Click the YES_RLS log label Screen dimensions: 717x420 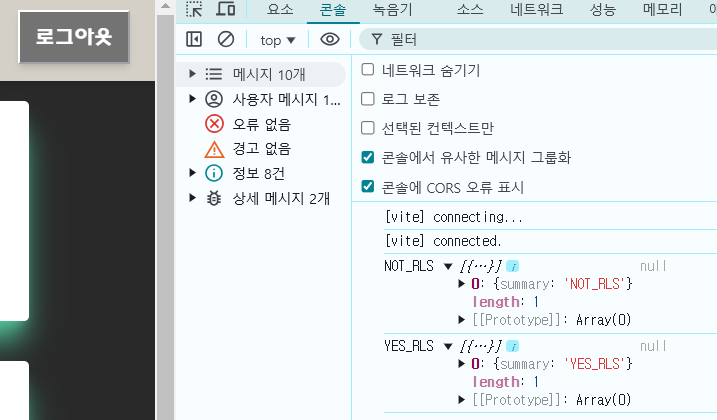pos(409,346)
